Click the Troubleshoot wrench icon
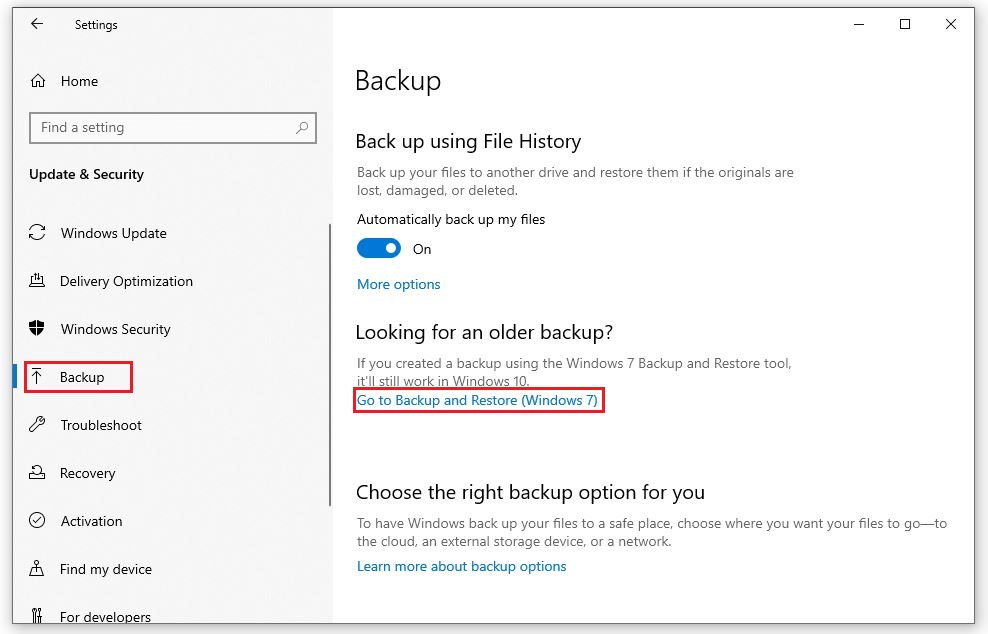Screen dimensions: 988x634 (x=37, y=425)
